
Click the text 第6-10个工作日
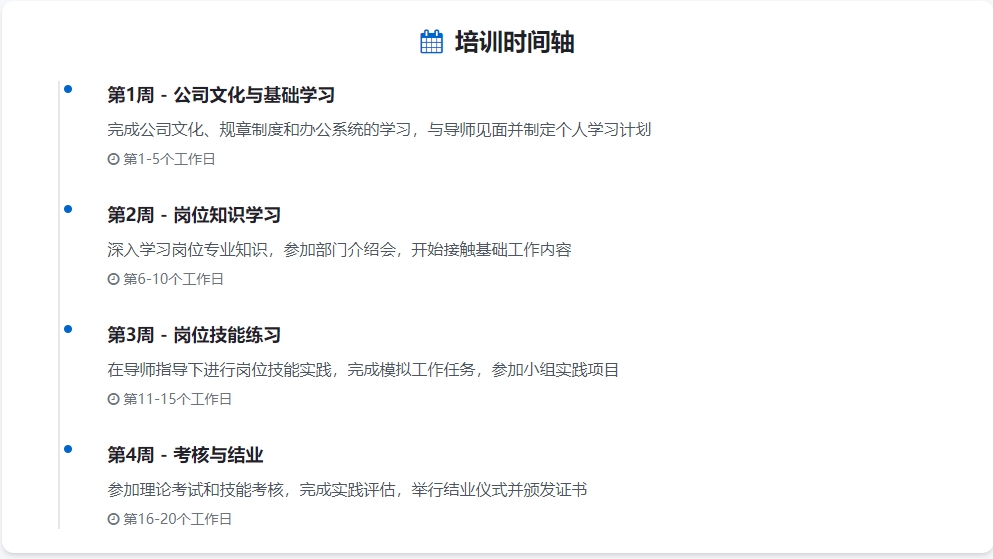tap(173, 279)
